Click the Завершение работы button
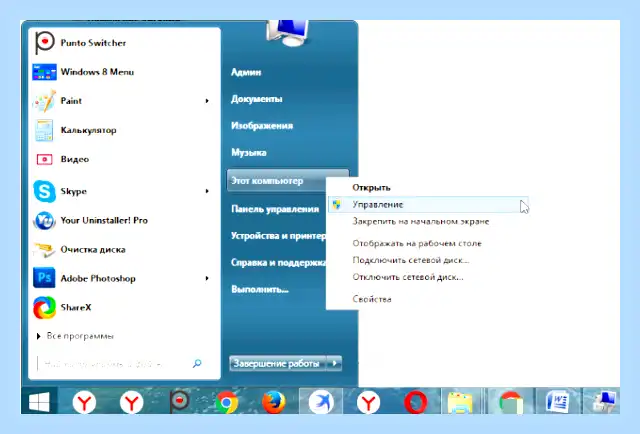This screenshot has width=640, height=434. click(278, 363)
